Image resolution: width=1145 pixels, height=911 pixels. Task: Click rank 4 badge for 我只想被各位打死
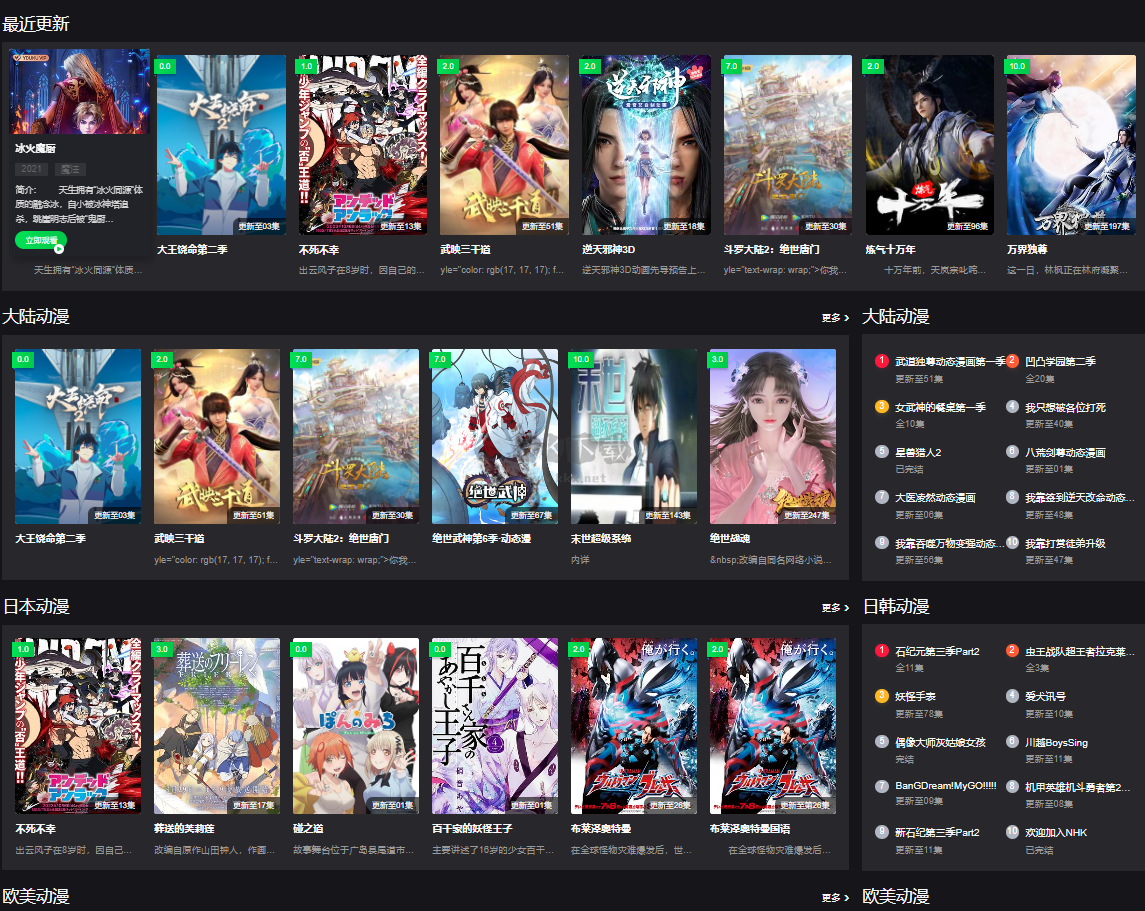click(x=1012, y=407)
